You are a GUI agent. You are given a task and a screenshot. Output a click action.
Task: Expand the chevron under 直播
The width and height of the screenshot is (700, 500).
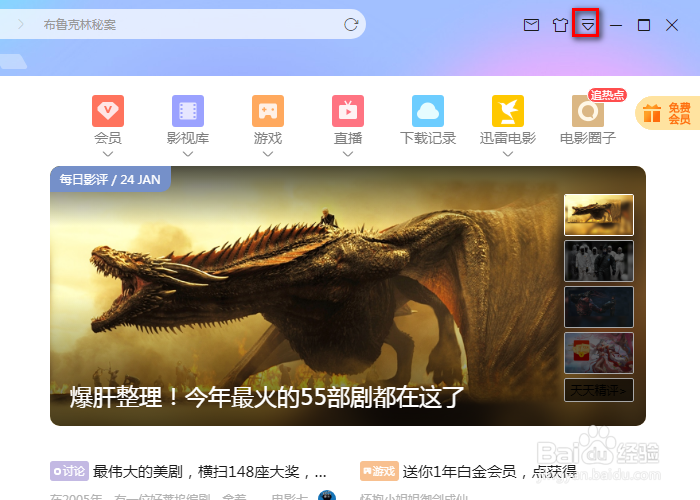pyautogui.click(x=348, y=154)
